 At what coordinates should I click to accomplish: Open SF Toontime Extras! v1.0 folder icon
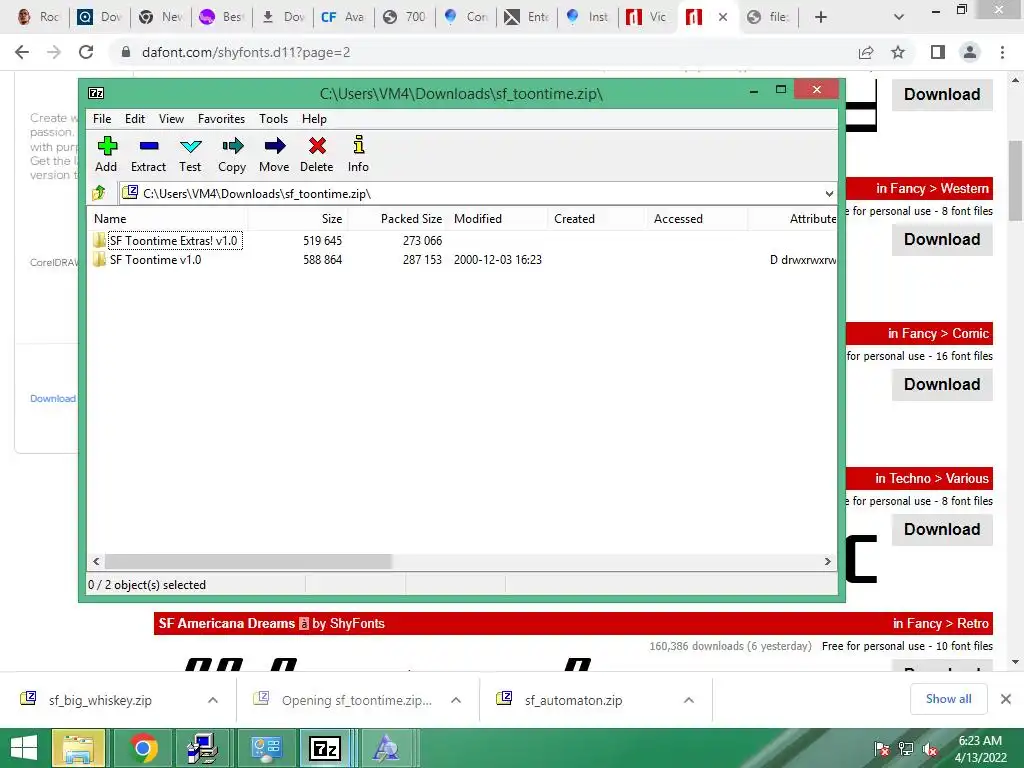pos(99,240)
